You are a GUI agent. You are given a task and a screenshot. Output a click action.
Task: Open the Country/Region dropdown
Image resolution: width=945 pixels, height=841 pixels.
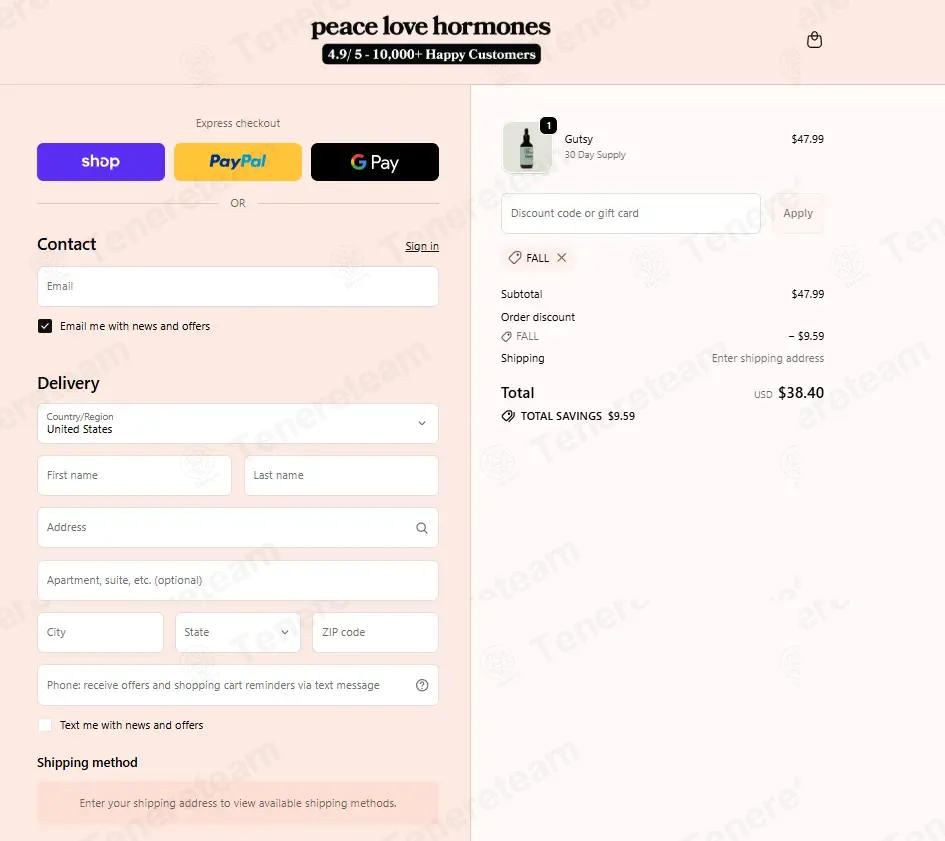click(237, 423)
